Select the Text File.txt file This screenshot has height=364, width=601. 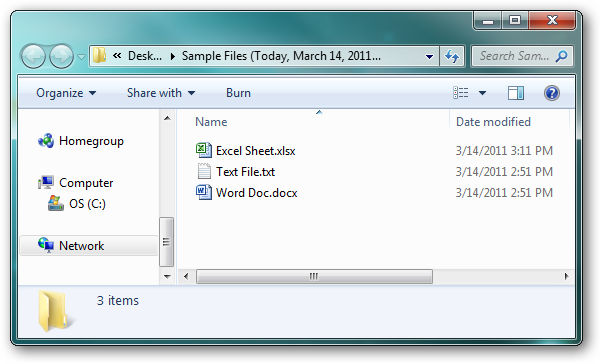pyautogui.click(x=245, y=172)
